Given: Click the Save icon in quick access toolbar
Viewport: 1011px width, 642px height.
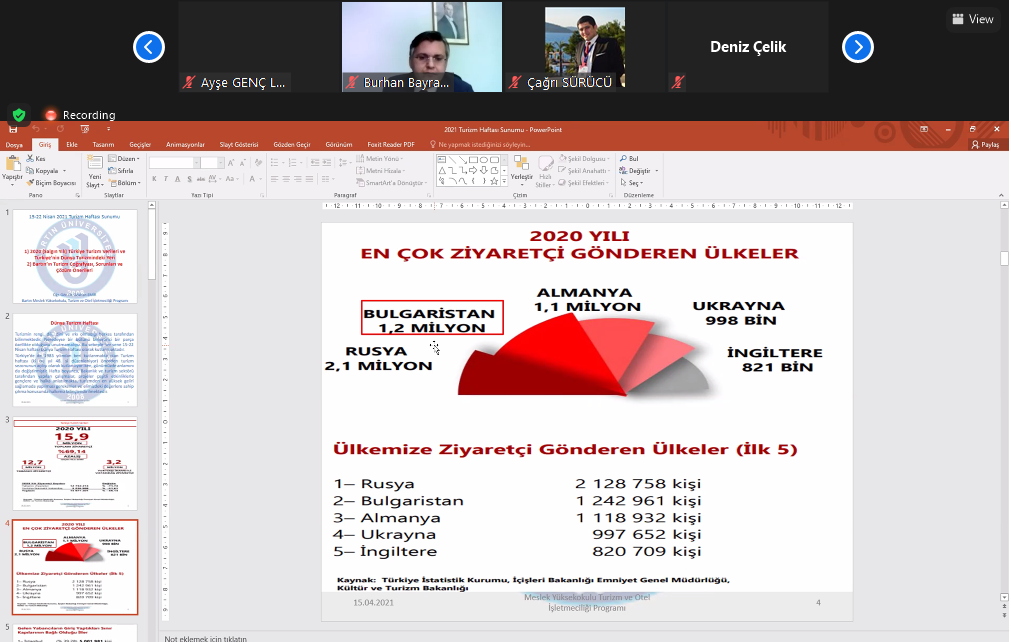Looking at the screenshot, I should [x=13, y=130].
